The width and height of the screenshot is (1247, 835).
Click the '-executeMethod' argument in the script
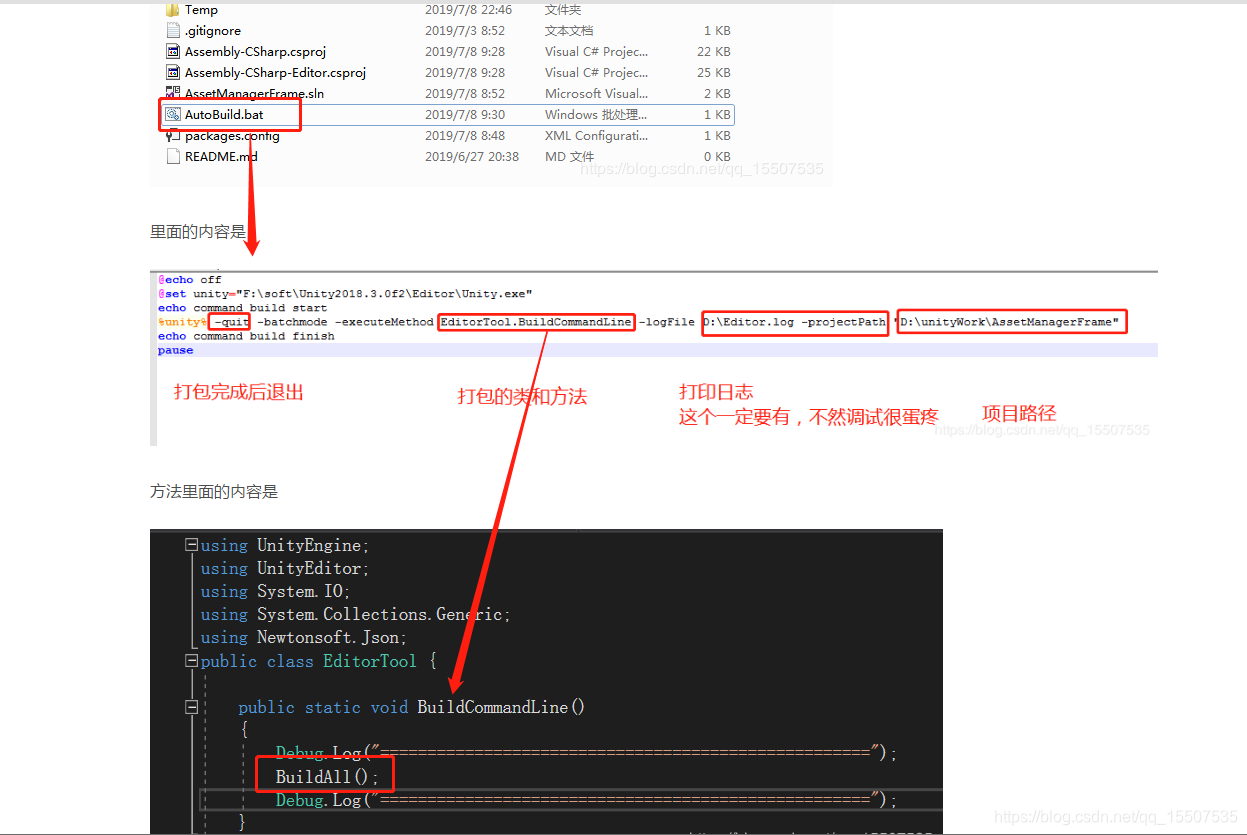point(384,322)
